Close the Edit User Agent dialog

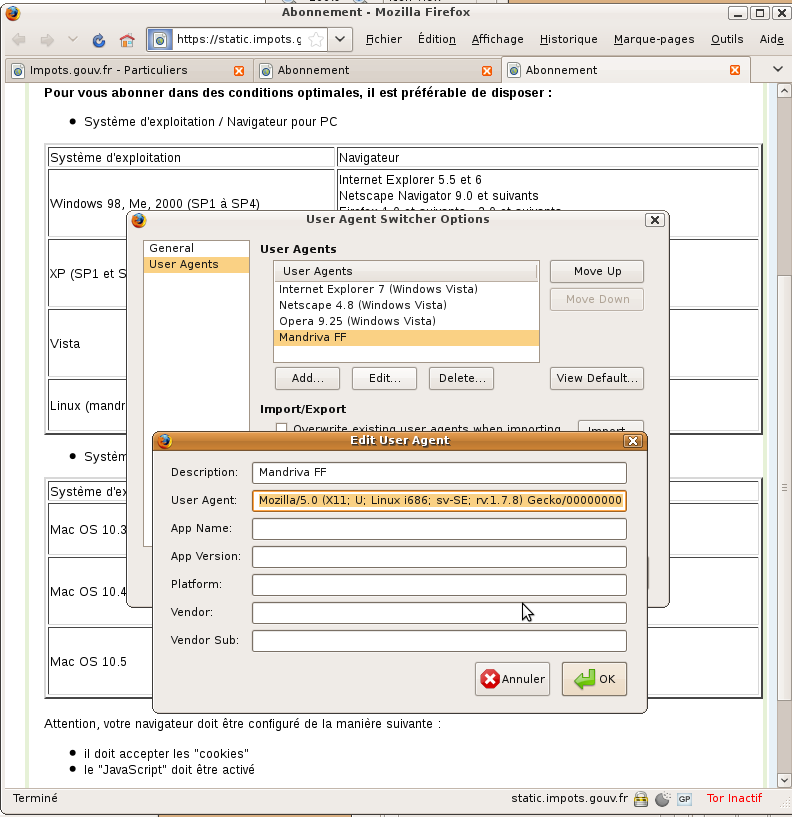click(633, 441)
